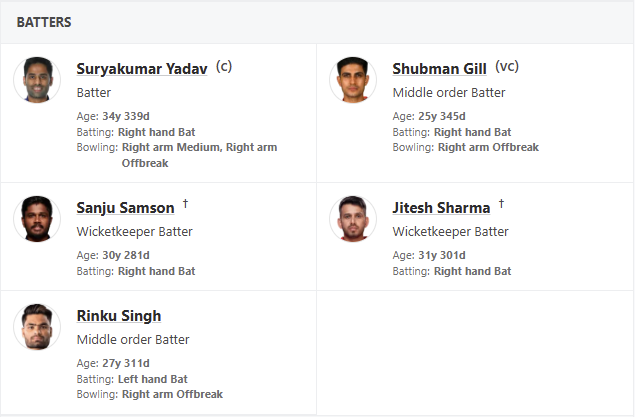Click the wicketkeeper dagger beside Jitesh Sharma
Screen dimensions: 635x417
(x=501, y=204)
